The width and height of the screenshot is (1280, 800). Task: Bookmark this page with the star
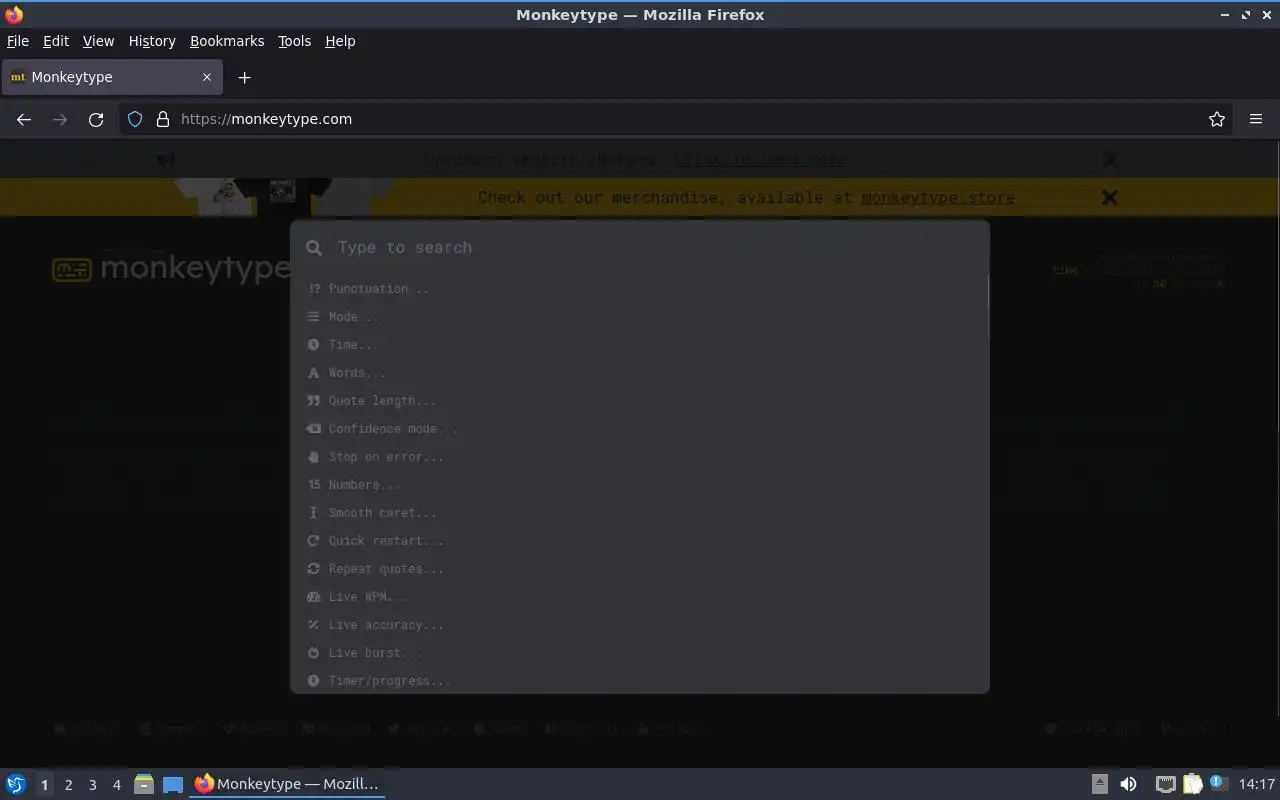(x=1217, y=119)
